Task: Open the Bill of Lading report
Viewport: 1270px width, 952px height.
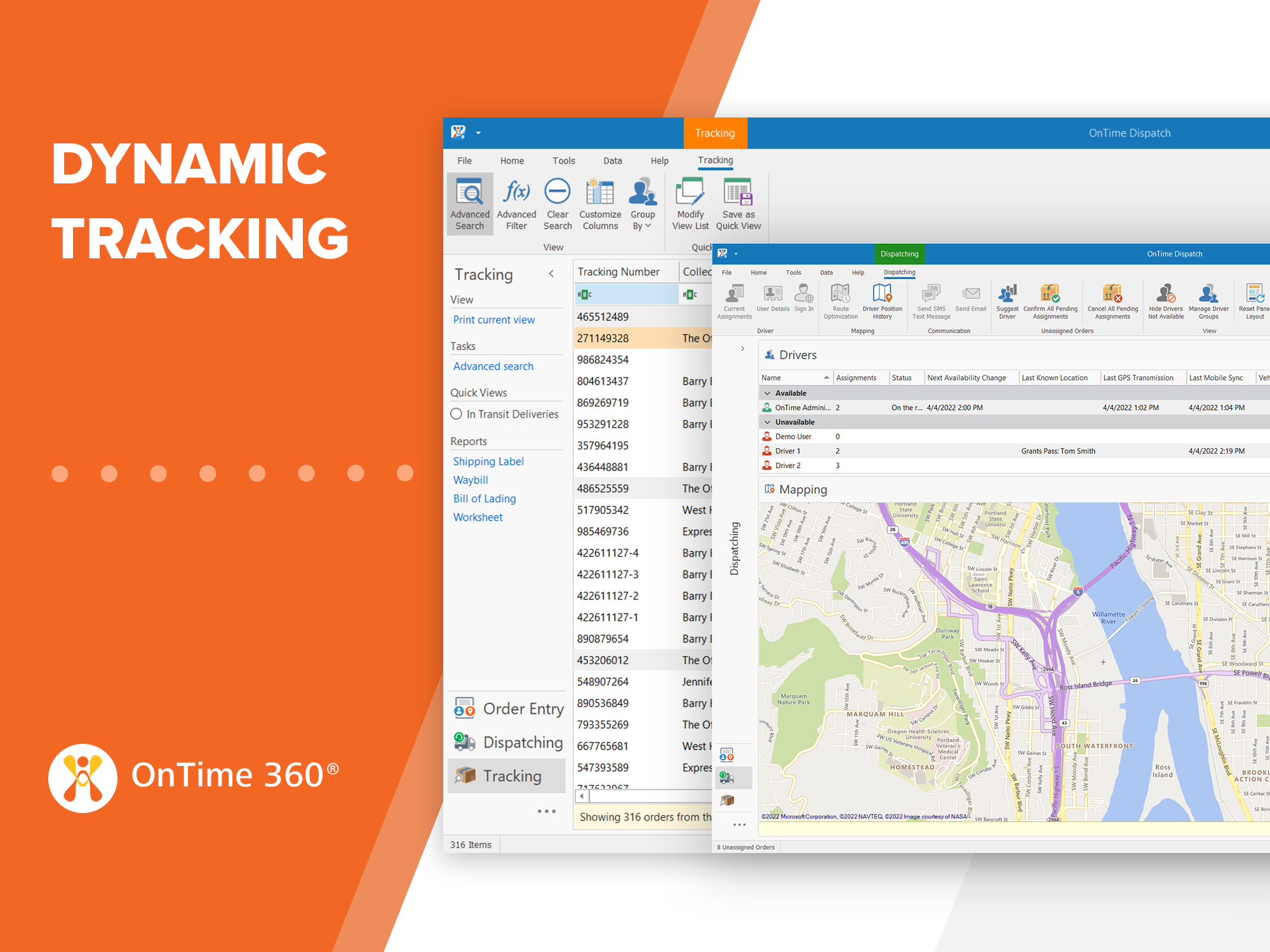Action: 485,498
